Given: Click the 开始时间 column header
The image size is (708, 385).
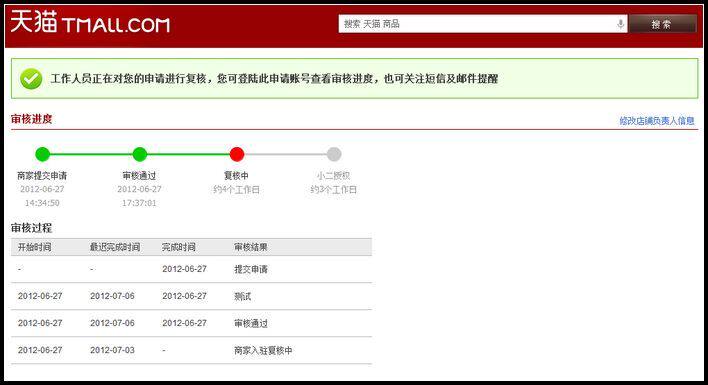Looking at the screenshot, I should tap(34, 247).
